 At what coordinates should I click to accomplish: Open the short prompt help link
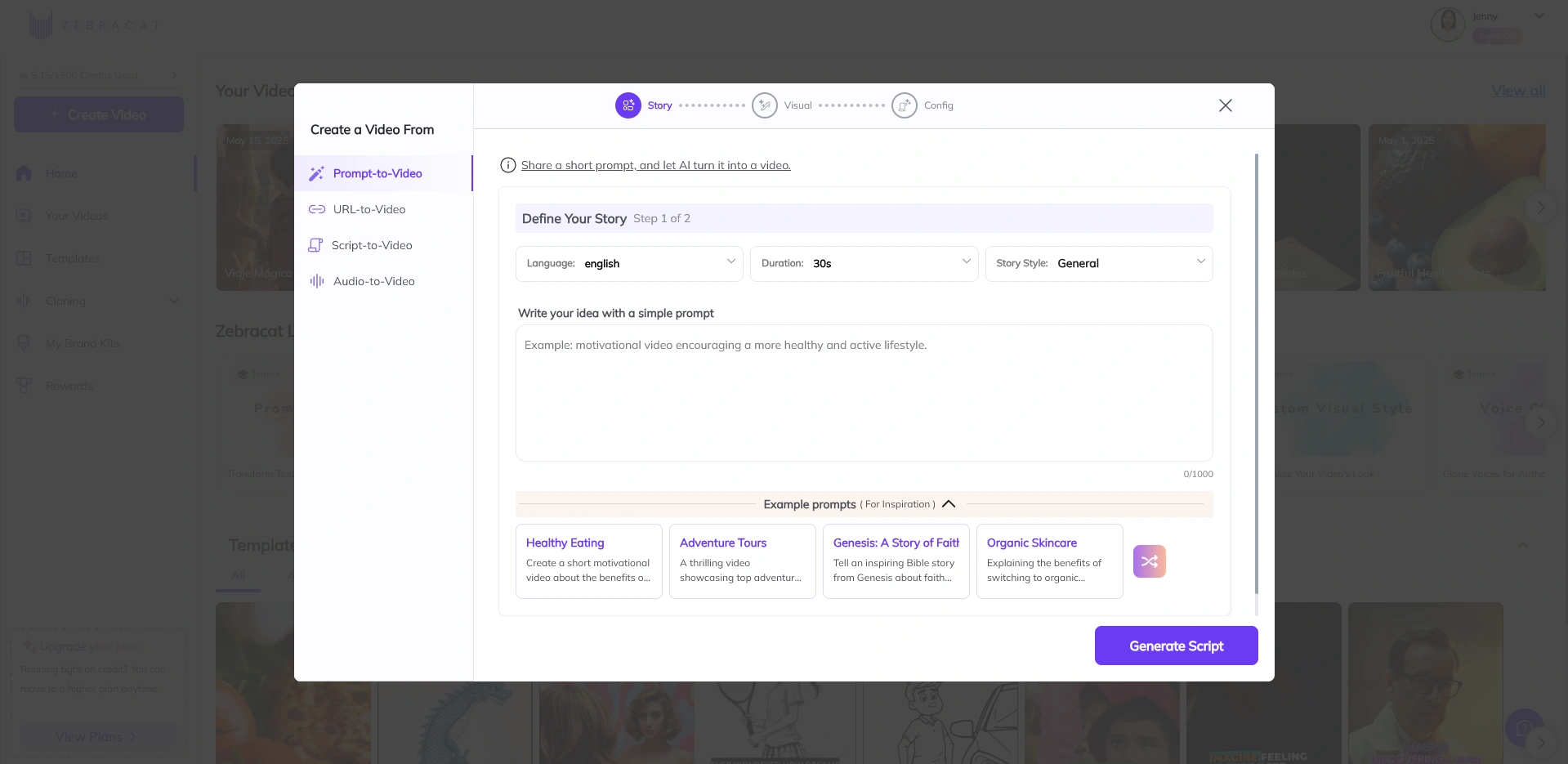pos(656,165)
